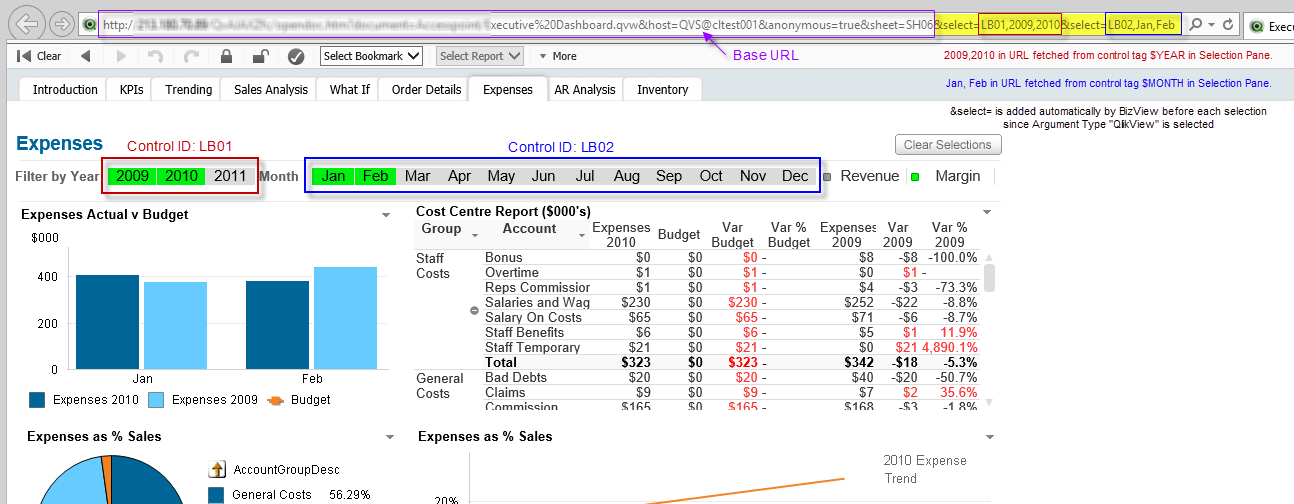This screenshot has height=504, width=1294.
Task: Click the undo arrow in toolbar
Action: [x=154, y=56]
